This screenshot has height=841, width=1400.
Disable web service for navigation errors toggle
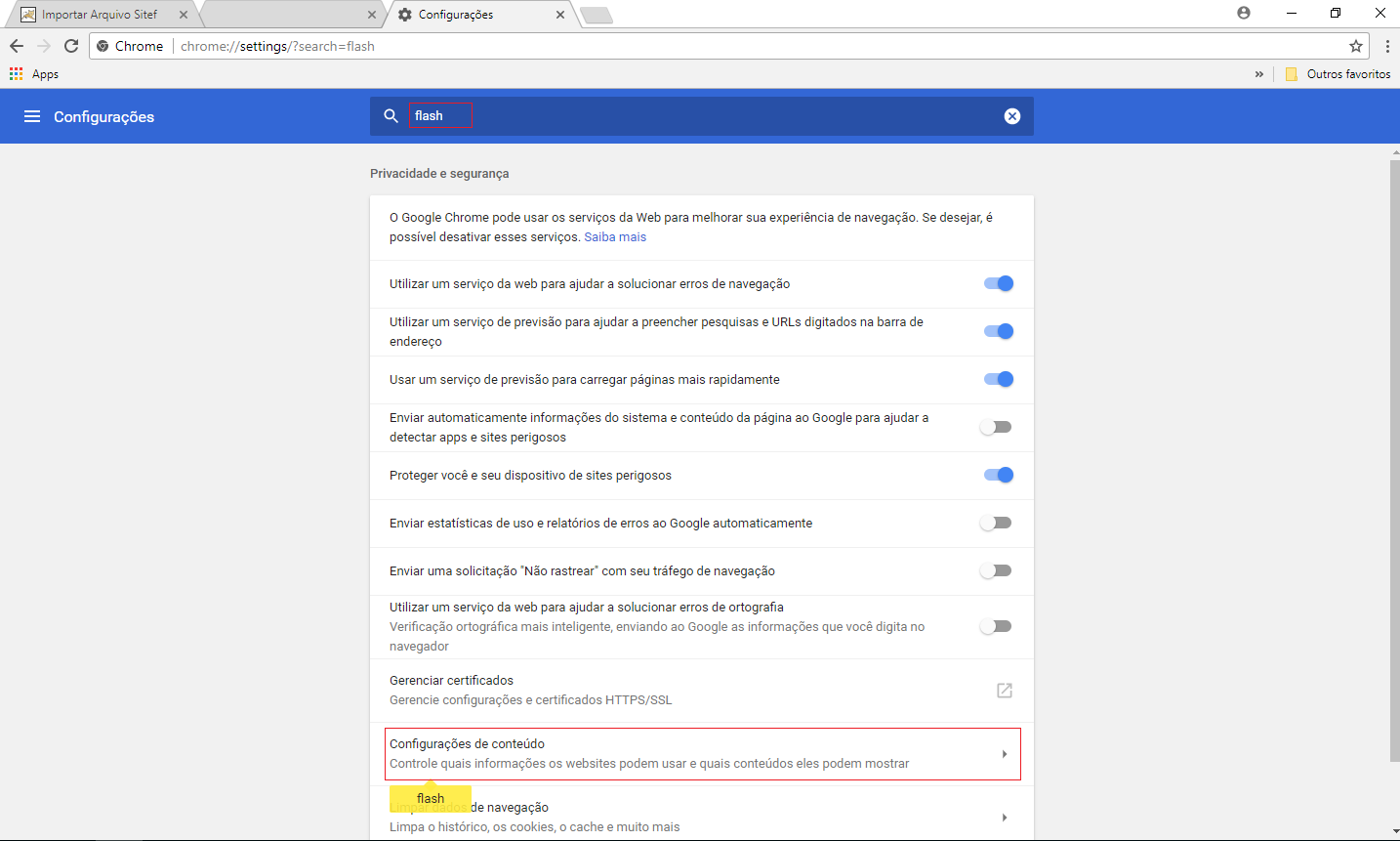[998, 283]
